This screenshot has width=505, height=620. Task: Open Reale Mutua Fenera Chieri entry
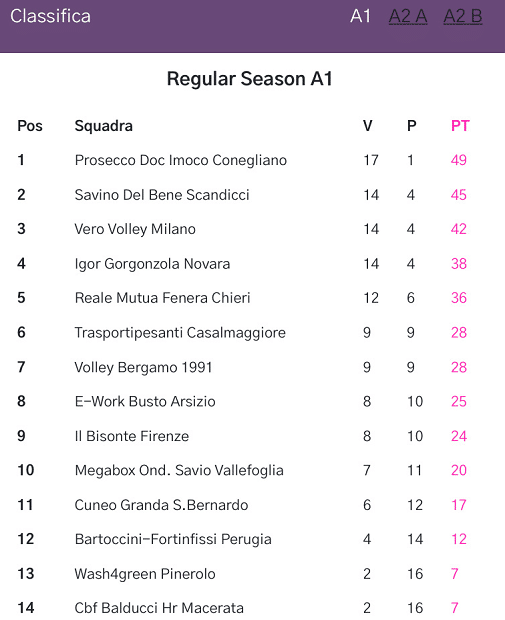coord(163,298)
